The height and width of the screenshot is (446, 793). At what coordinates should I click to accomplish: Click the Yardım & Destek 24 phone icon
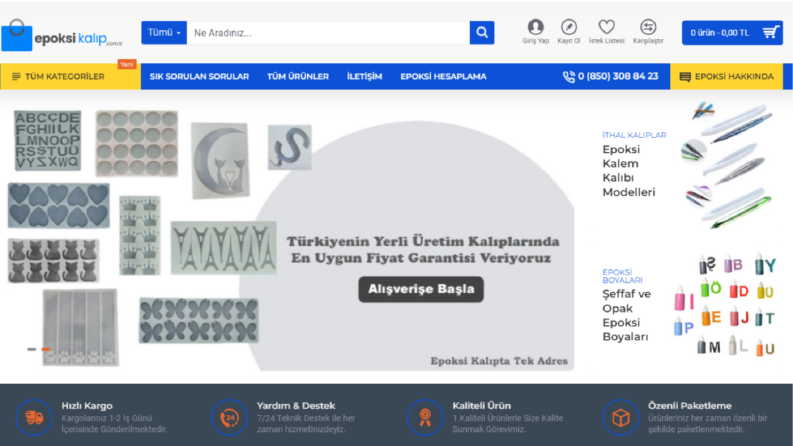click(229, 417)
